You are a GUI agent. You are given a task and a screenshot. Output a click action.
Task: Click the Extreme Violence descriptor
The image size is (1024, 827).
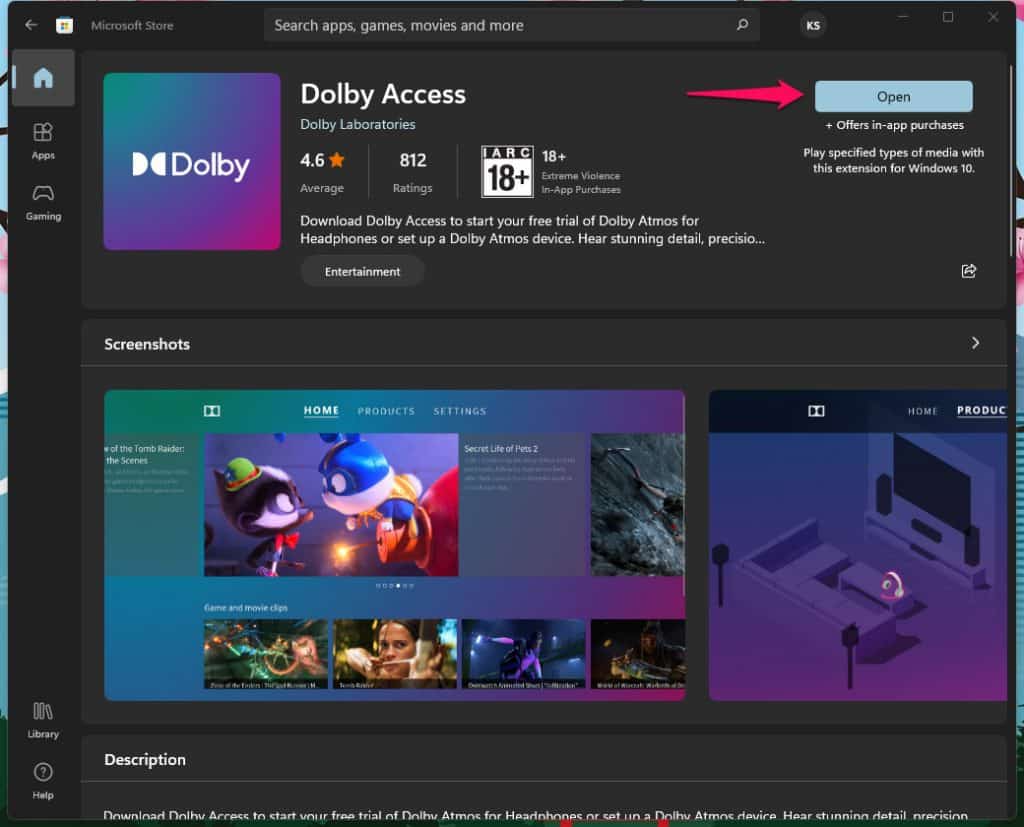point(581,176)
